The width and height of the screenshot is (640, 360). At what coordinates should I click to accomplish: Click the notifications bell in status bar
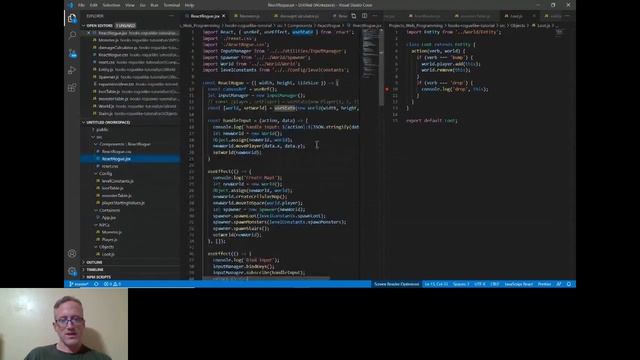tap(569, 284)
